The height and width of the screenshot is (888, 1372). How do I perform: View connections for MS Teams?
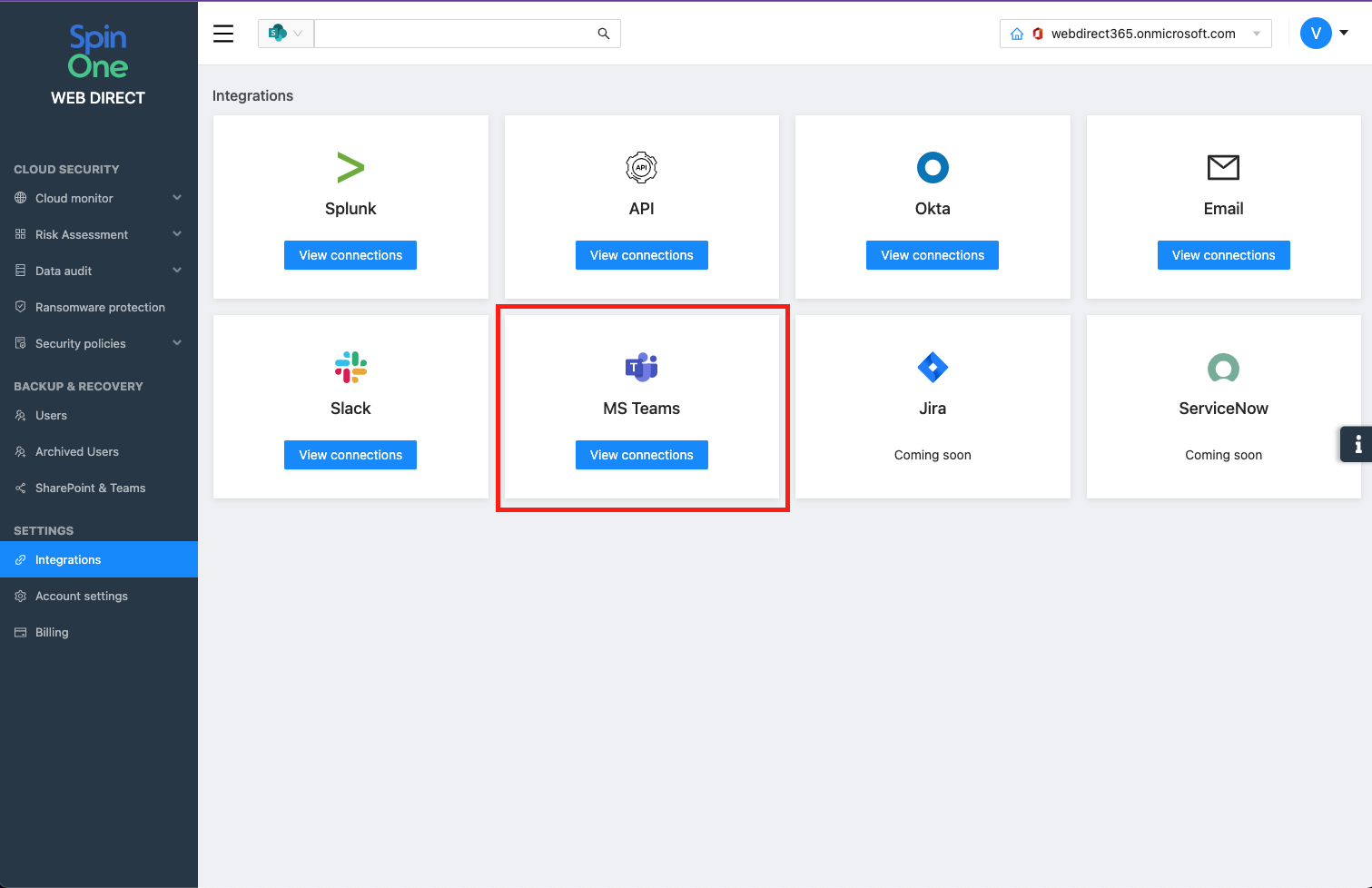(641, 455)
